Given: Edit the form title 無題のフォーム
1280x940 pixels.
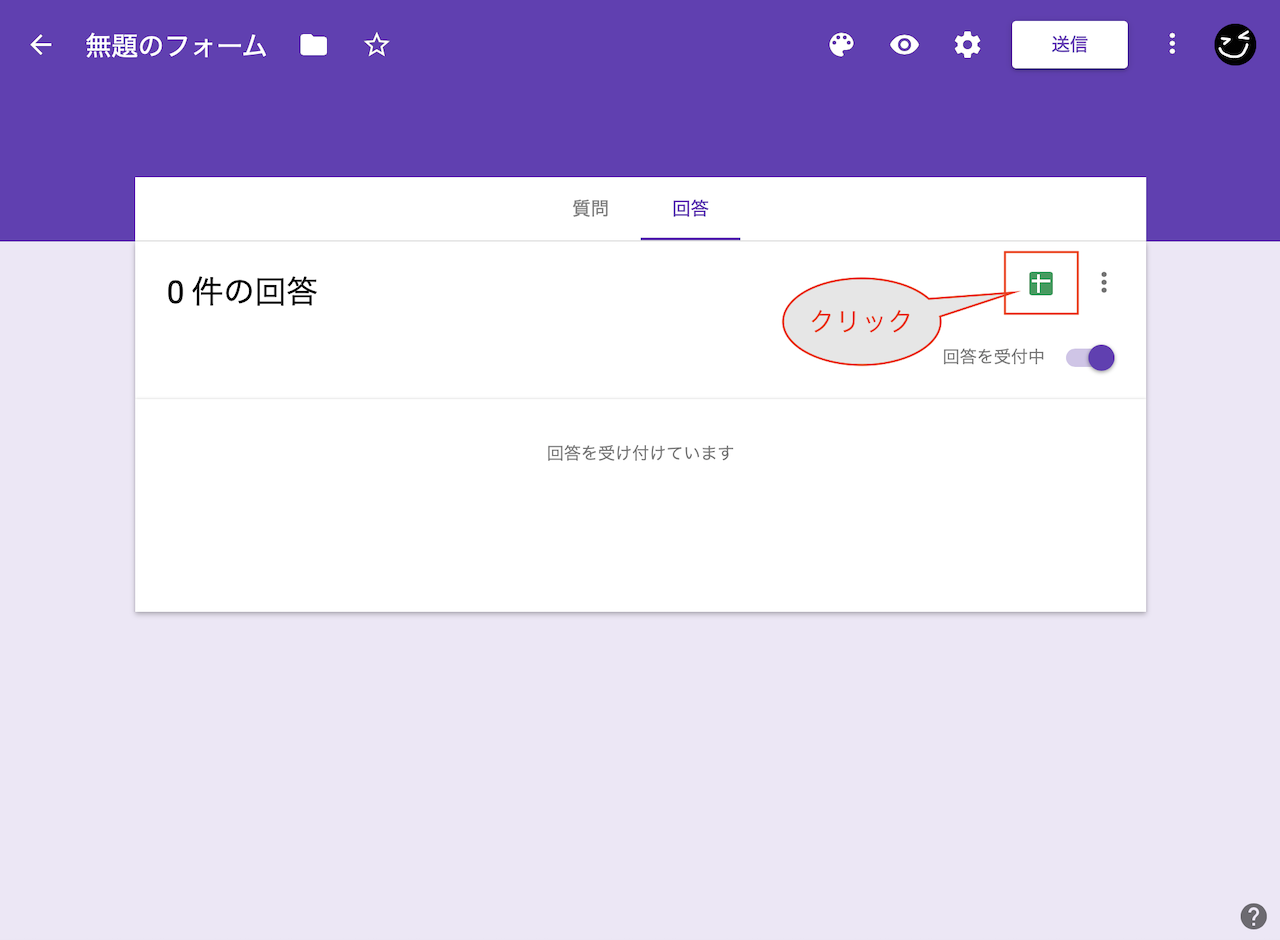Looking at the screenshot, I should [x=176, y=46].
